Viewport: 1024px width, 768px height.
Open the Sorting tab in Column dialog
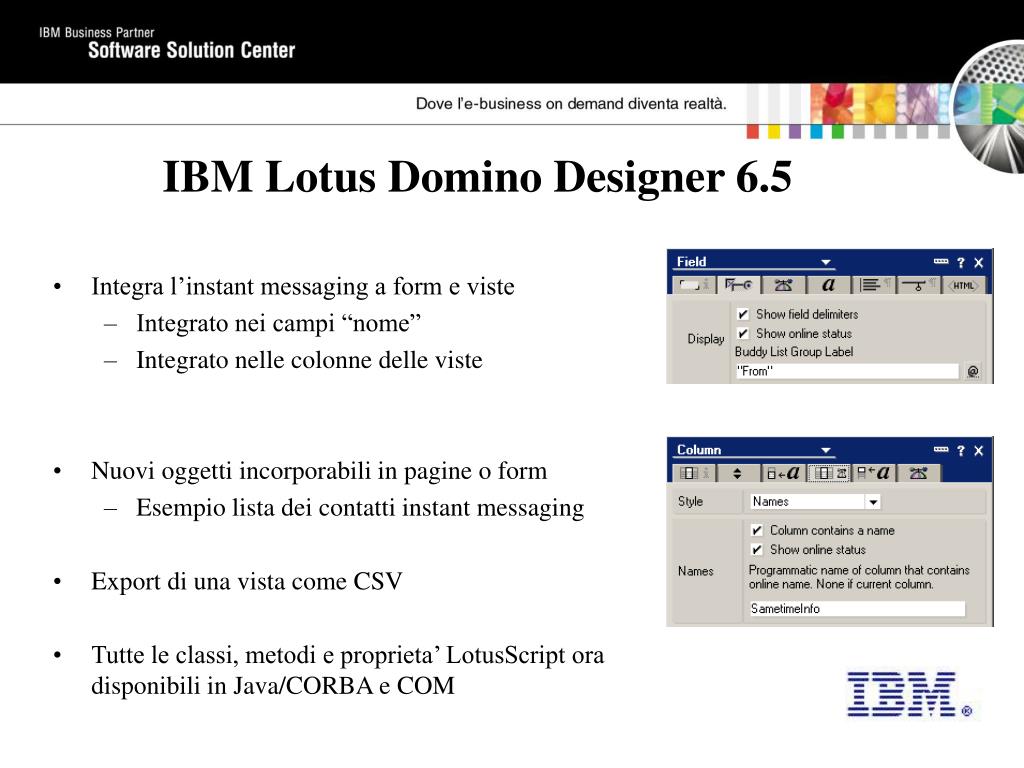click(x=738, y=473)
